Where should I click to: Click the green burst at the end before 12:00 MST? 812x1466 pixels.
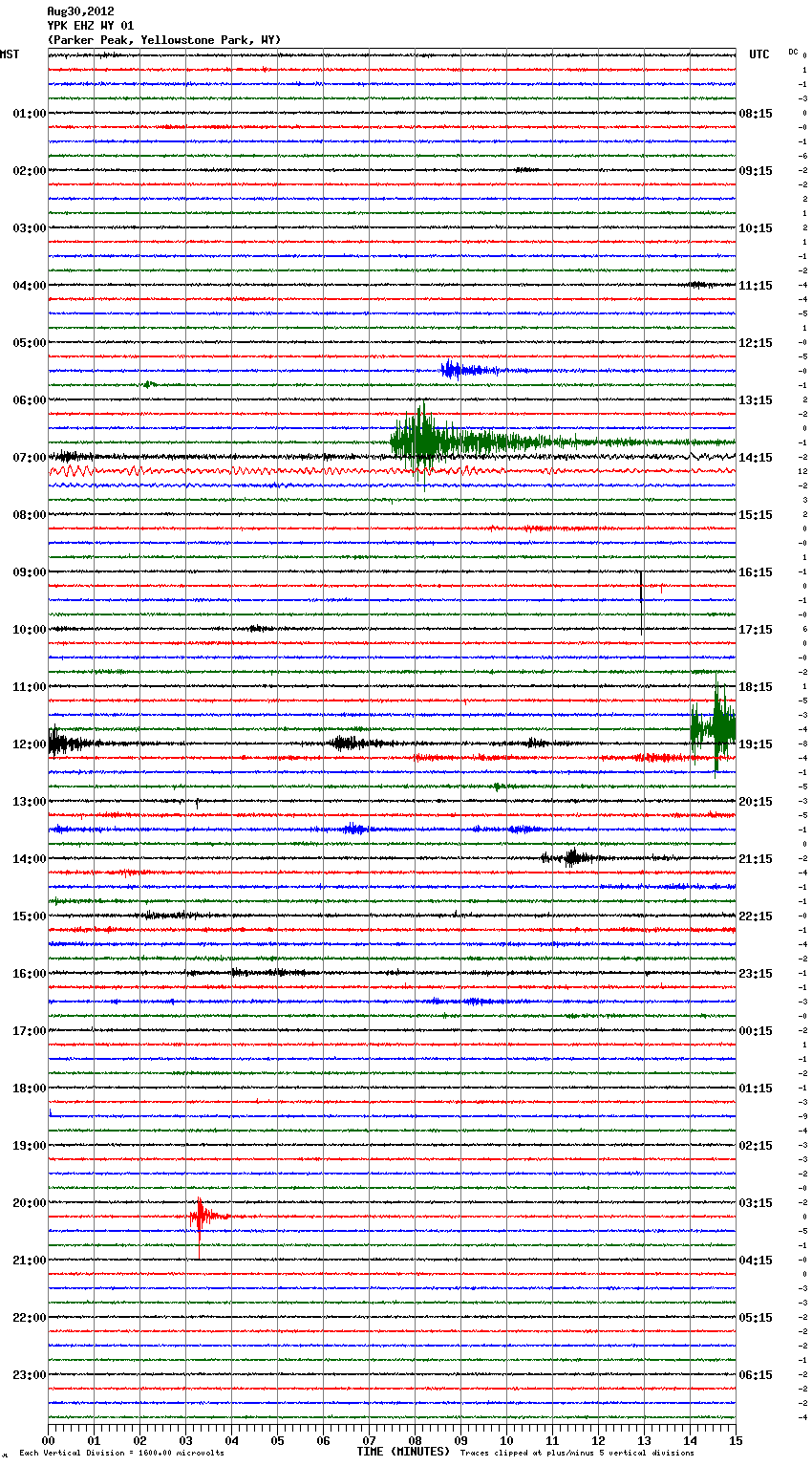(714, 726)
